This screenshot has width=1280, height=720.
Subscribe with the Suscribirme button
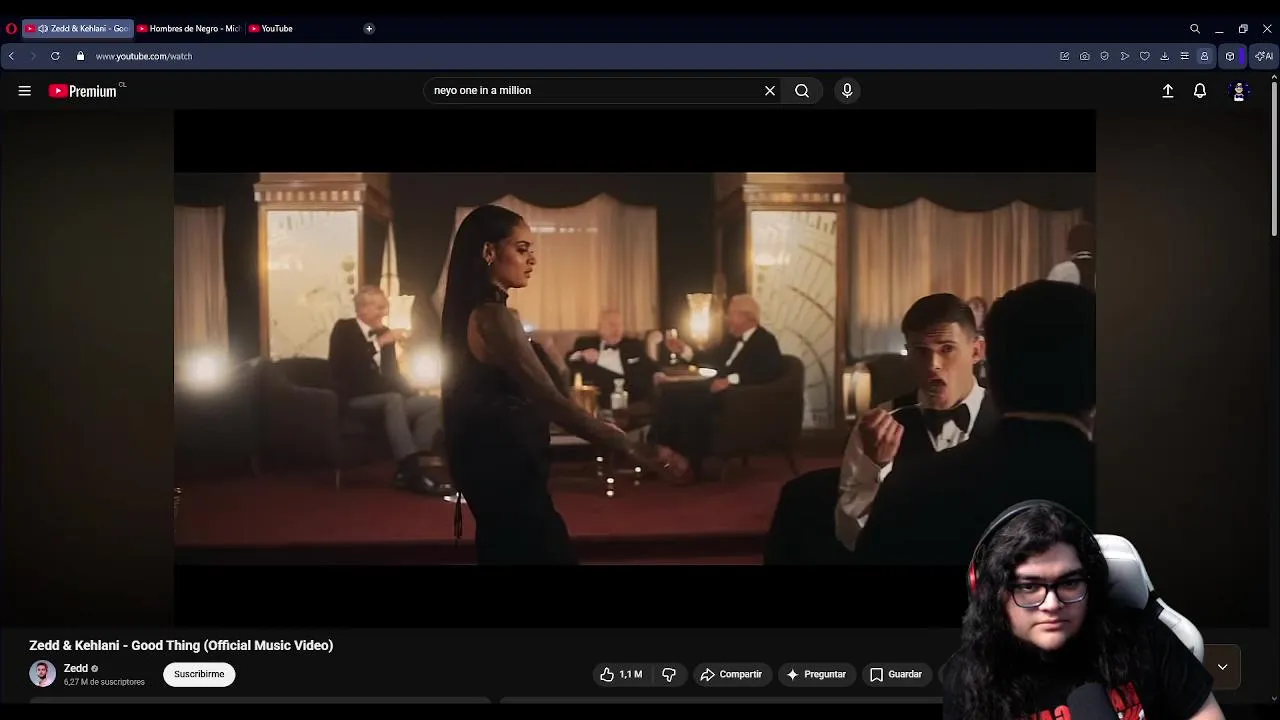(199, 674)
